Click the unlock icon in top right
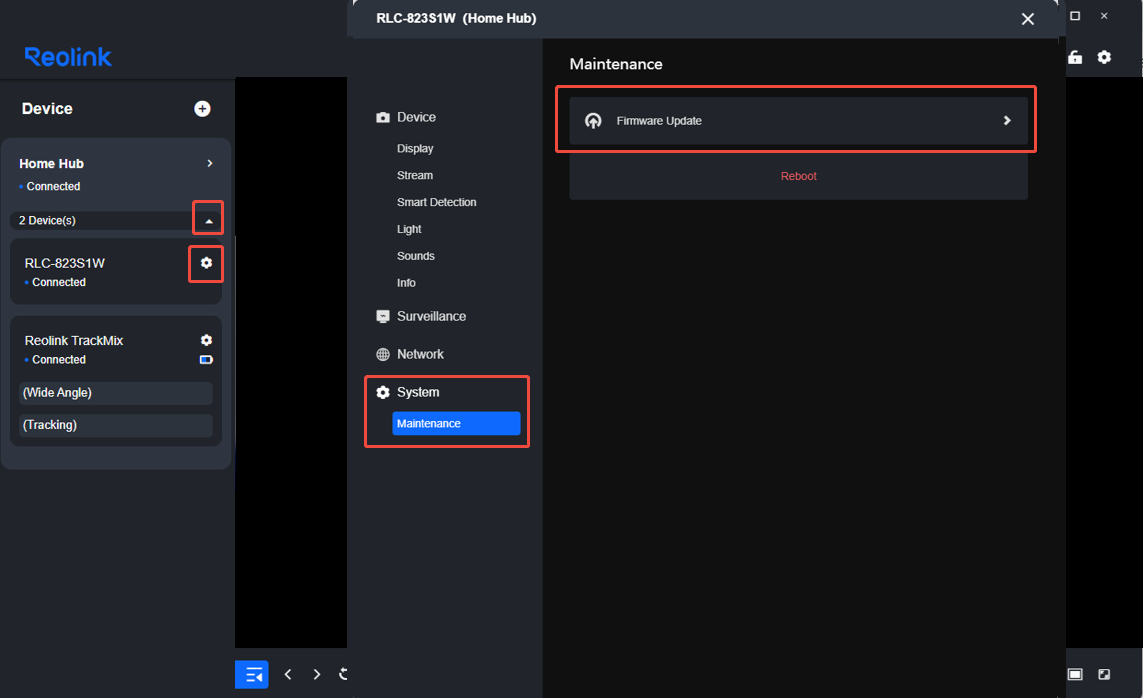This screenshot has height=698, width=1143. point(1075,57)
